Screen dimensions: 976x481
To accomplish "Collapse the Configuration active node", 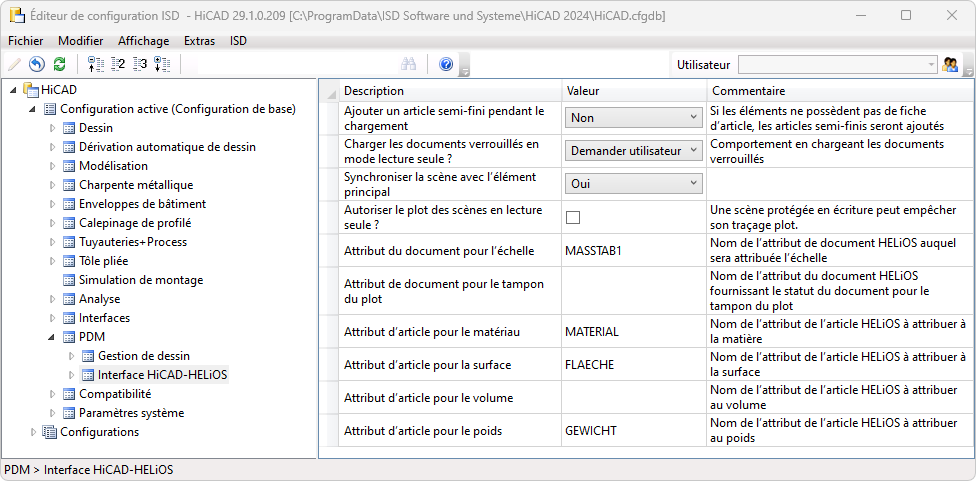I will click(x=34, y=109).
